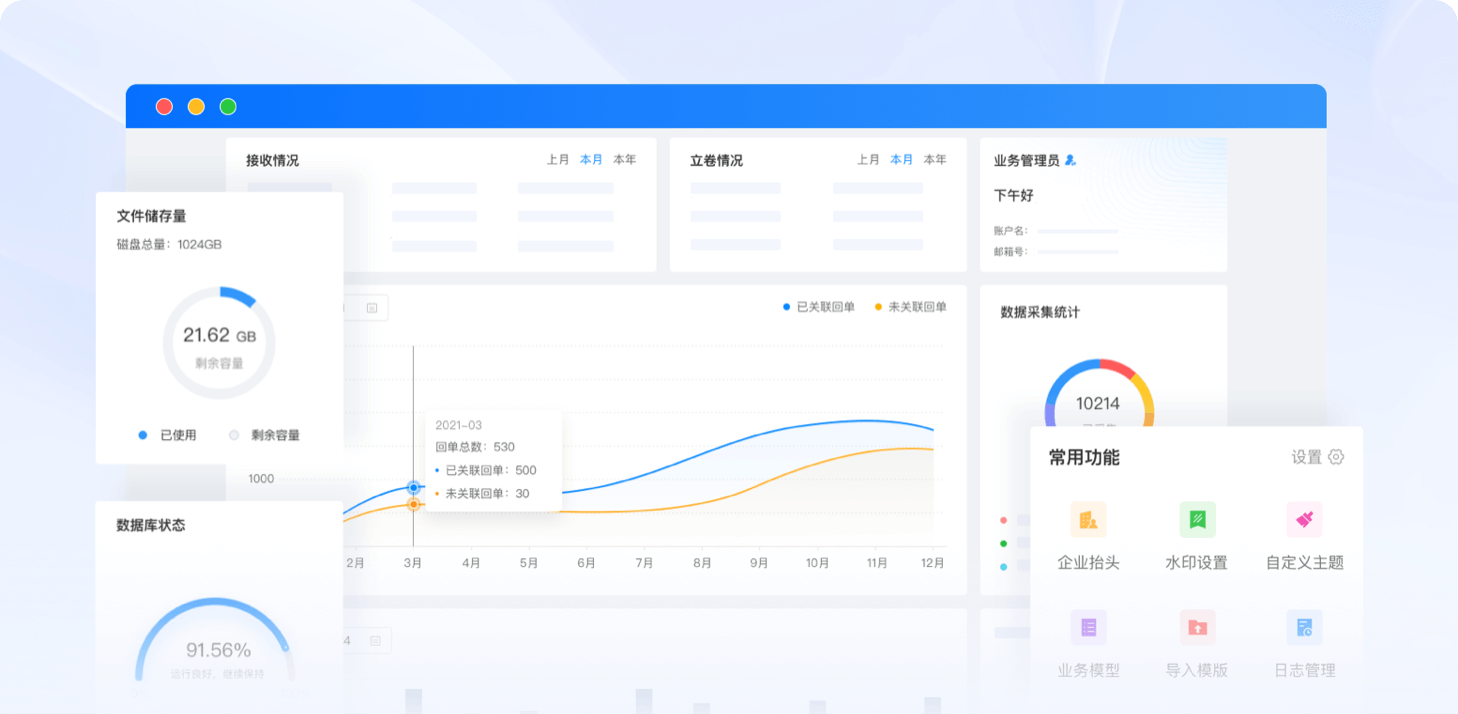Open the 水印设置 watermark icon

tap(1197, 520)
